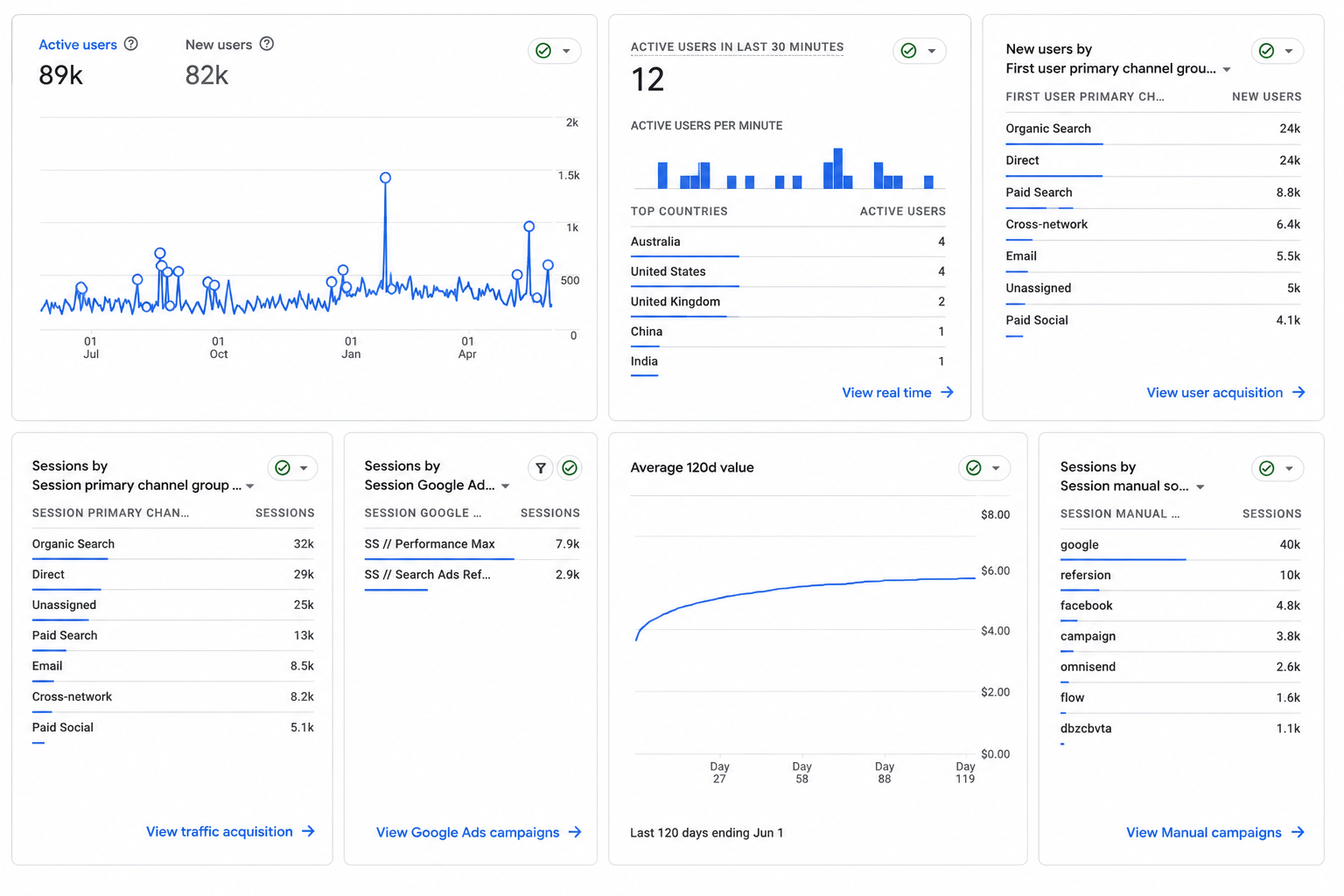Click the help icon beside New users

(x=267, y=44)
